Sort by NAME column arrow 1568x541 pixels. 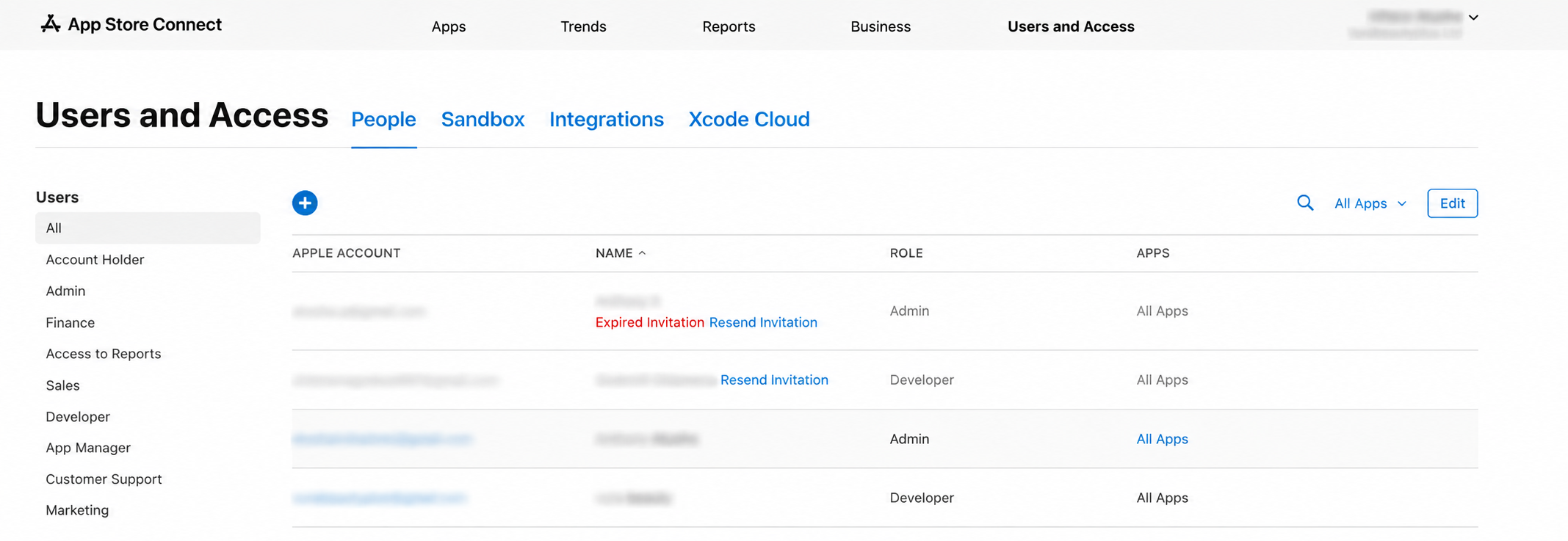[x=642, y=253]
